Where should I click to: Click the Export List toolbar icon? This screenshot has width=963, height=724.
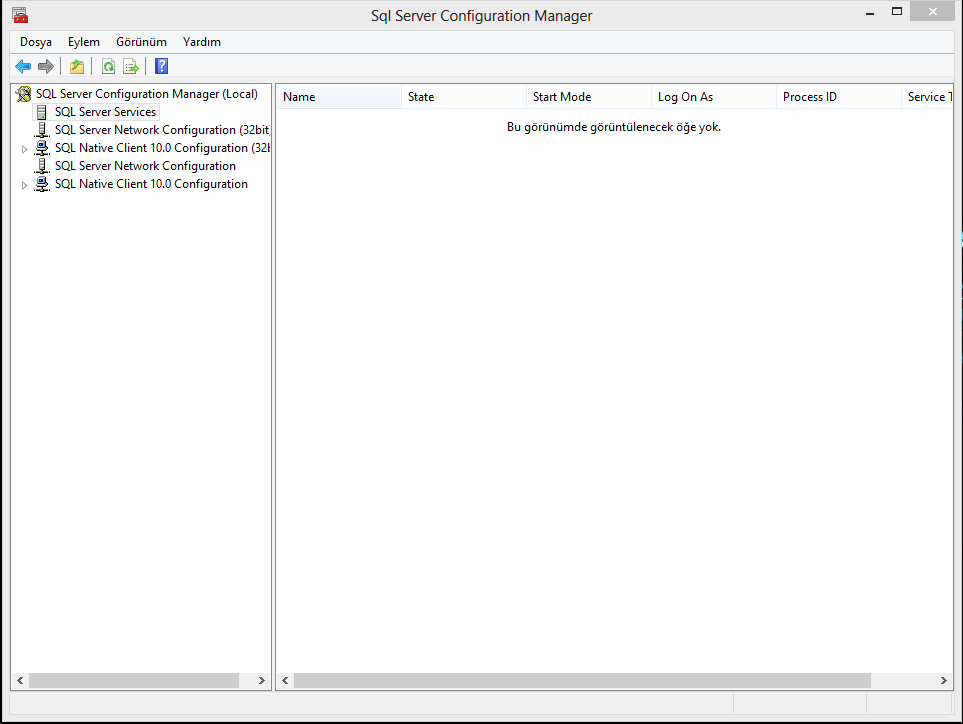point(130,67)
